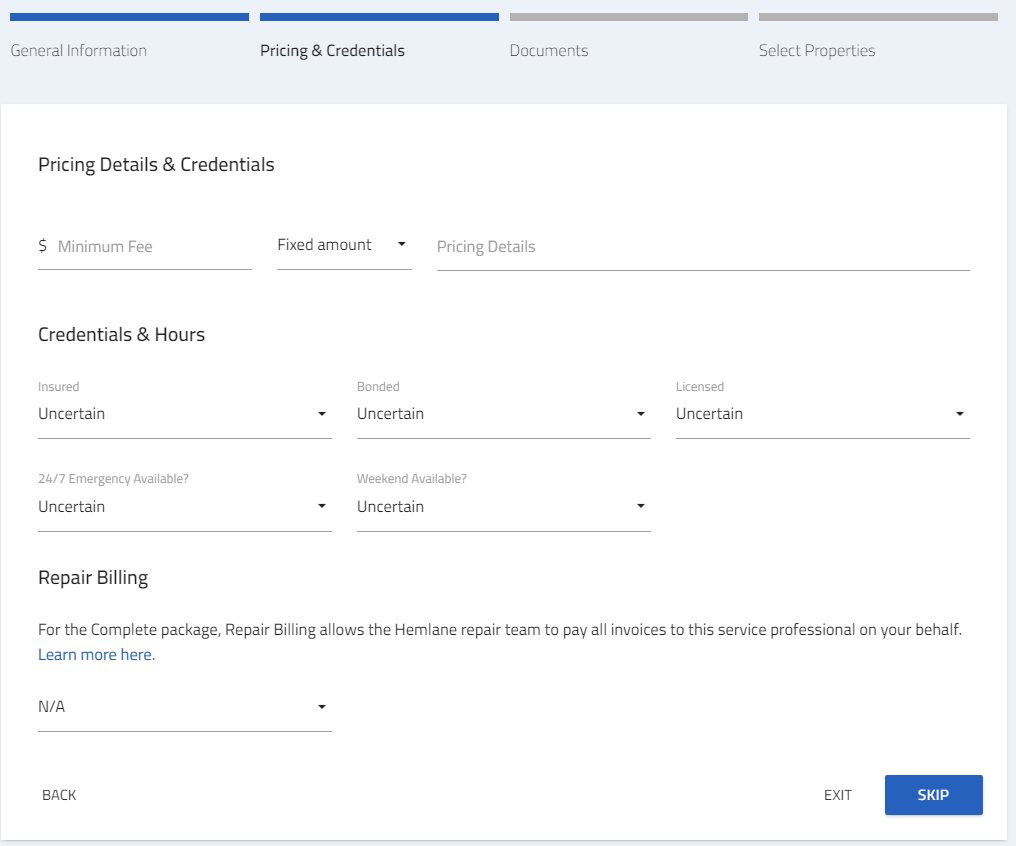Viewport: 1016px width, 846px height.
Task: Focus the Pricing Details text field
Action: coord(703,247)
